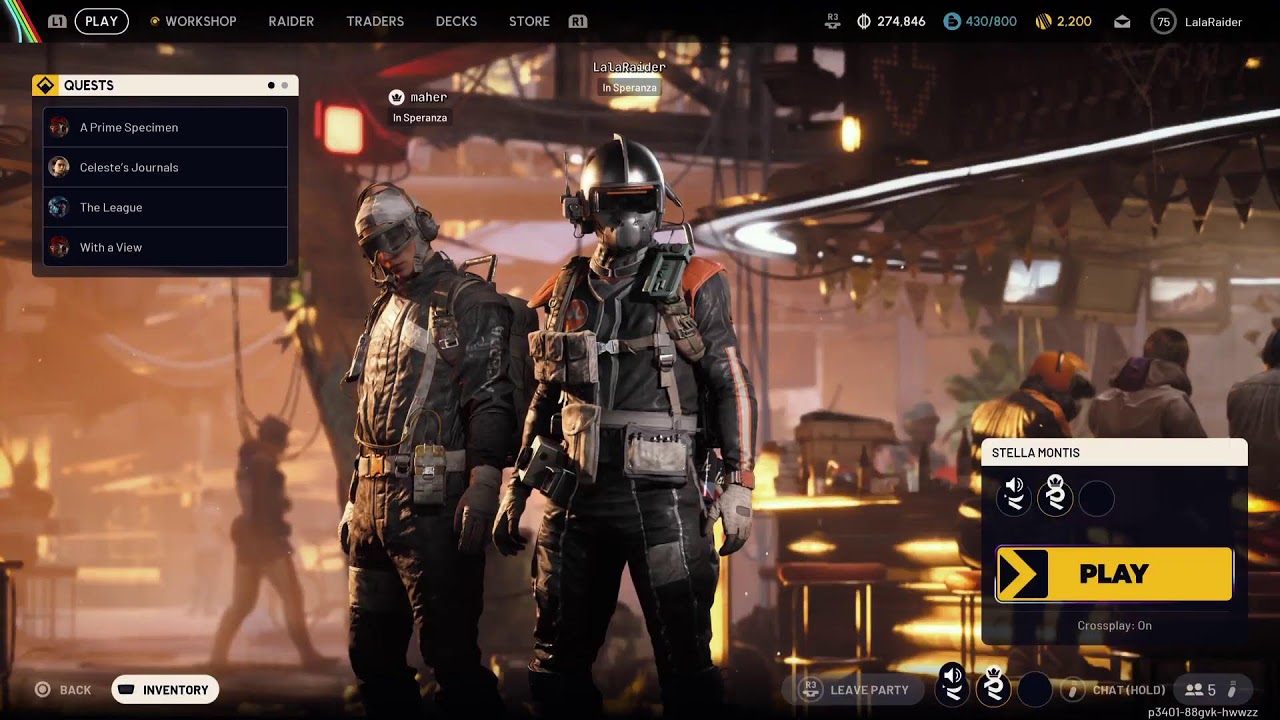
Task: Click the L1 bumper icon
Action: (x=58, y=21)
